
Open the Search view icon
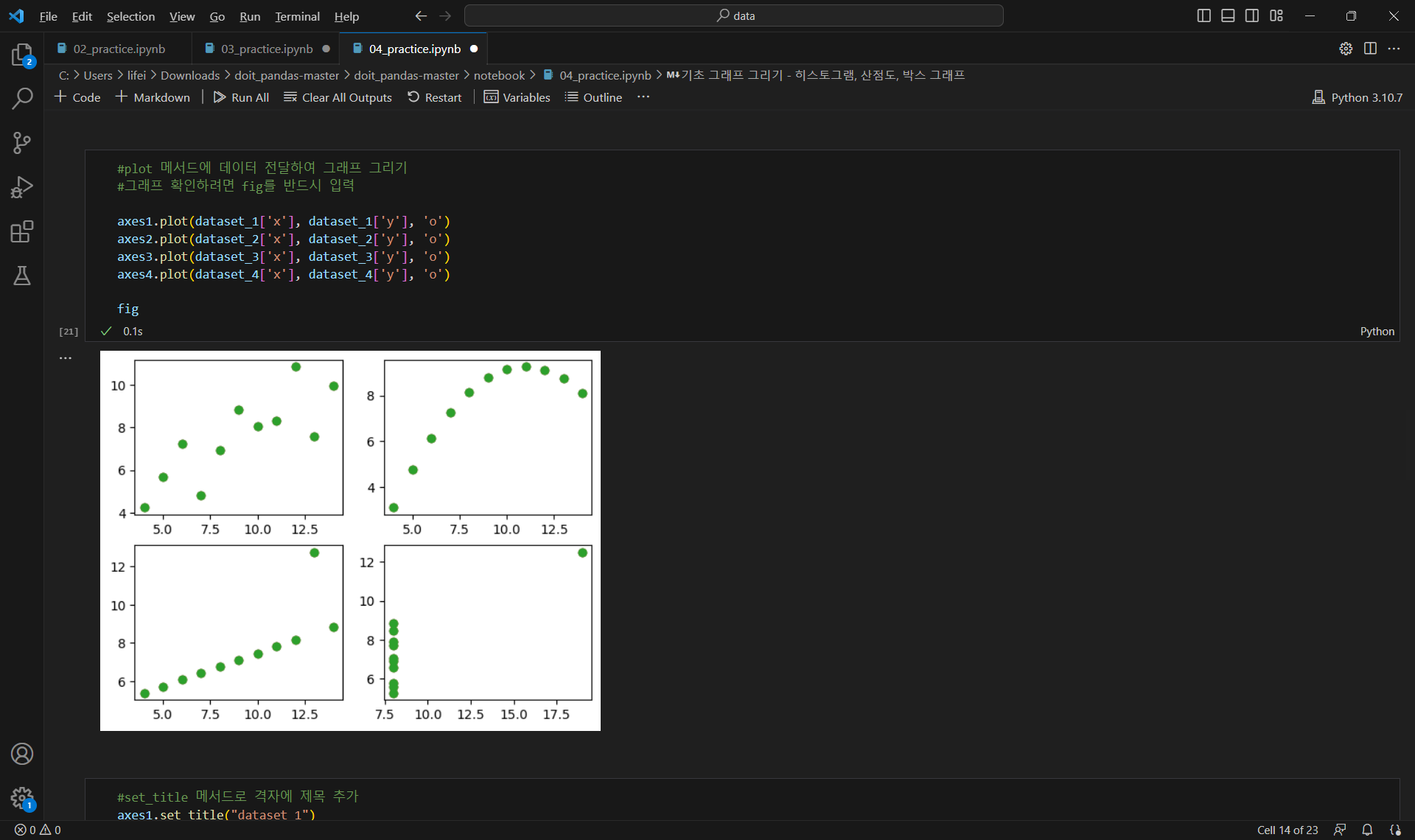pos(22,98)
